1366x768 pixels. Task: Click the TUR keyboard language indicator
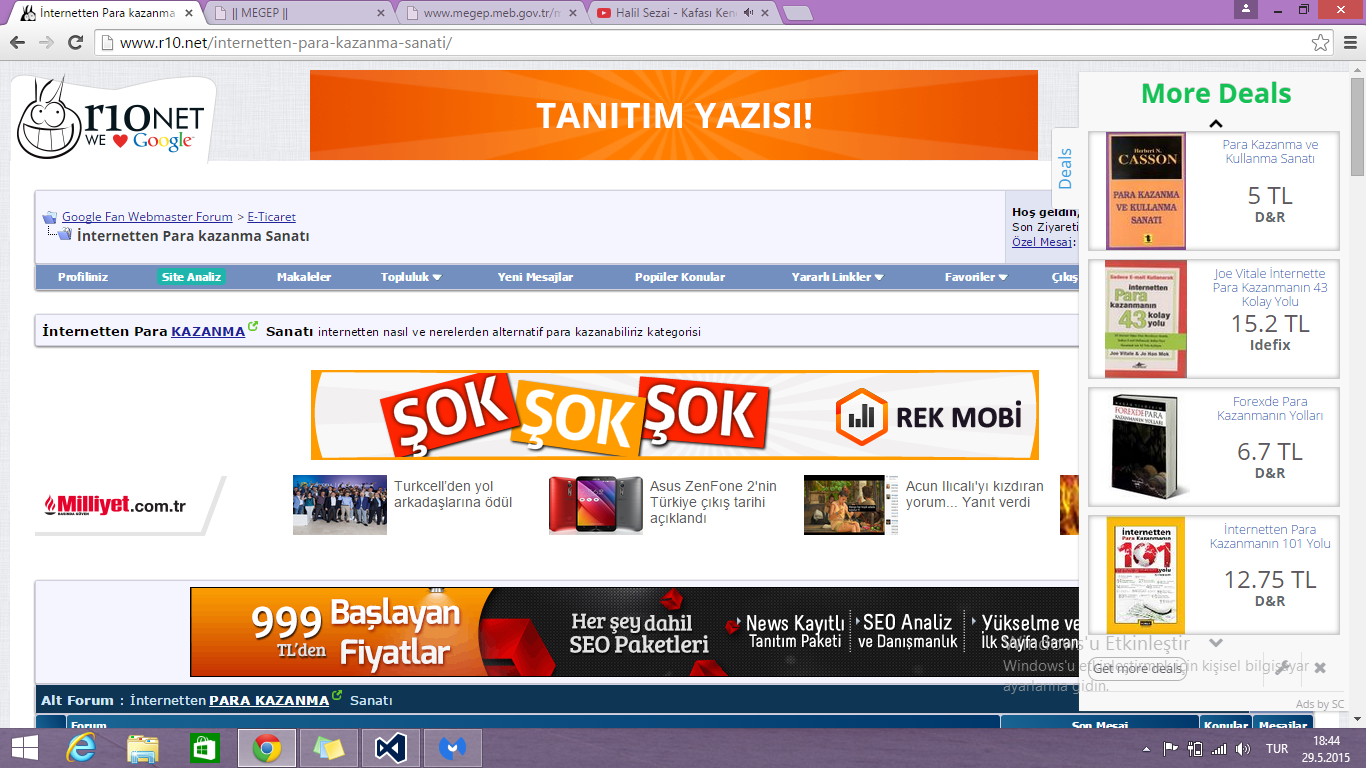click(x=1277, y=749)
